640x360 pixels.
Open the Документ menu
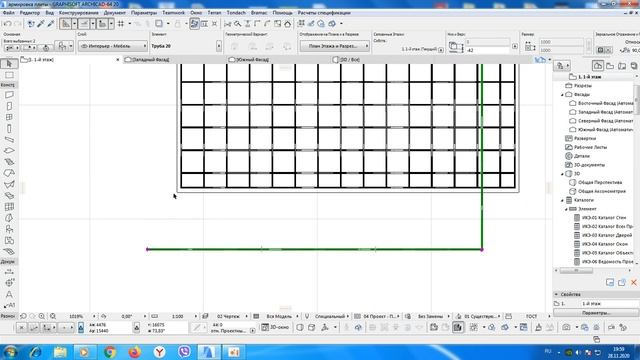point(115,13)
